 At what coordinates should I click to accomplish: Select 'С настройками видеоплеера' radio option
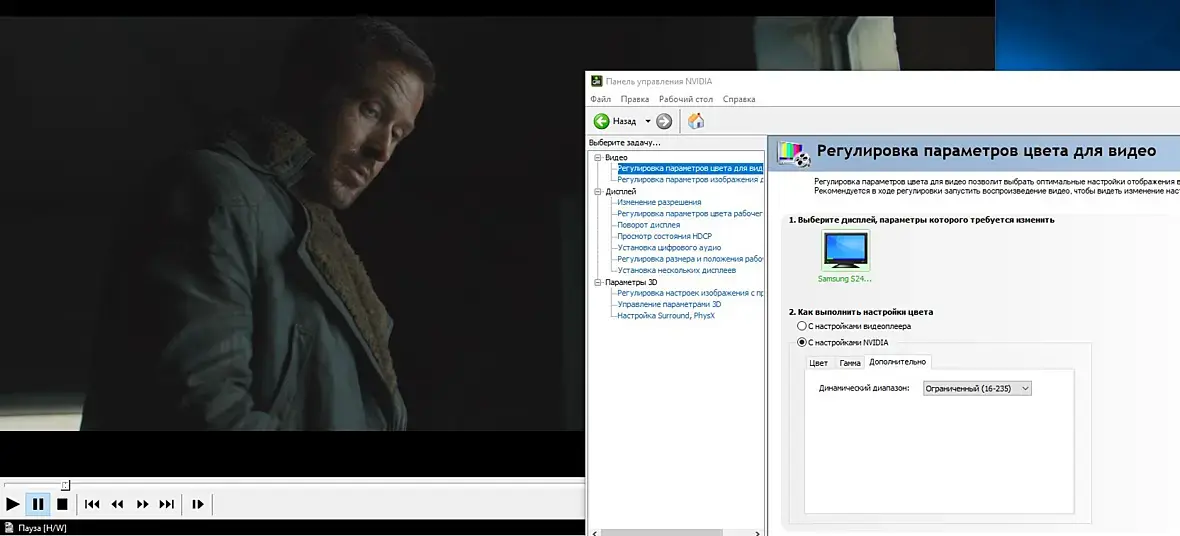tap(801, 327)
